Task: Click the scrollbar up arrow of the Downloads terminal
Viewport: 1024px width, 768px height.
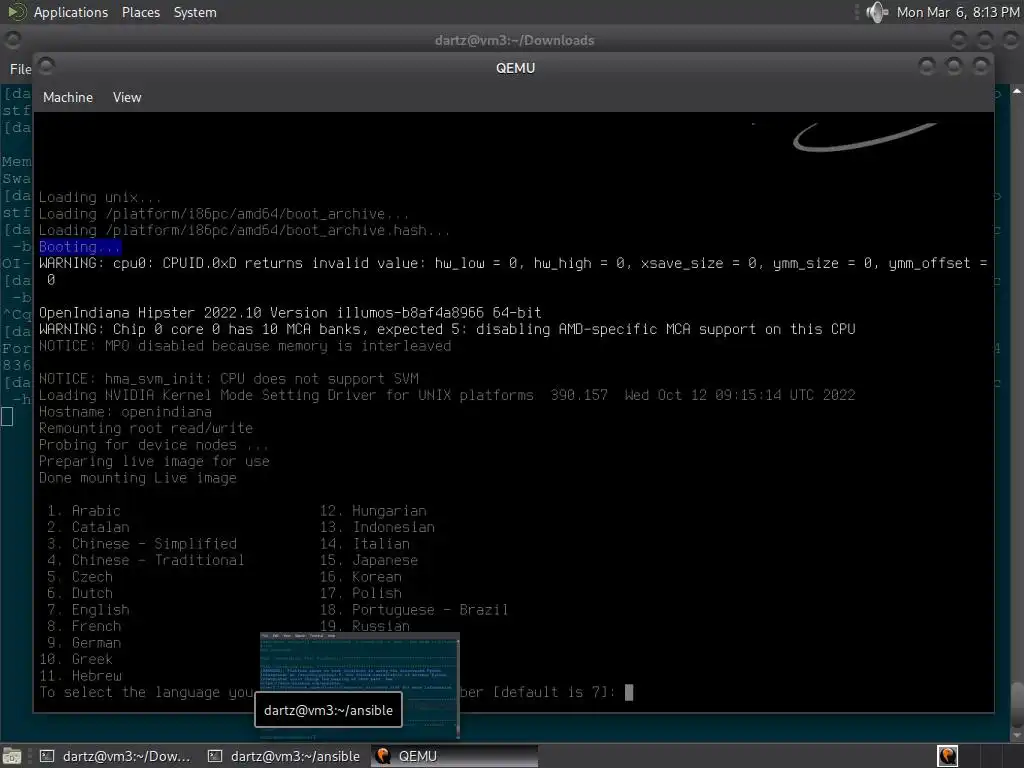Action: pos(1017,91)
